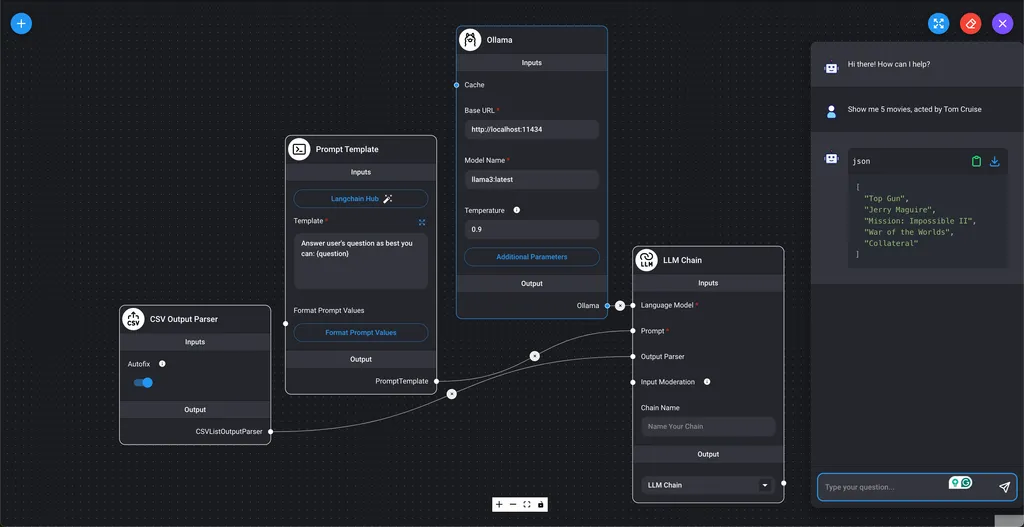Toggle the canvas interactivity lock
This screenshot has width=1024, height=527.
tap(541, 504)
